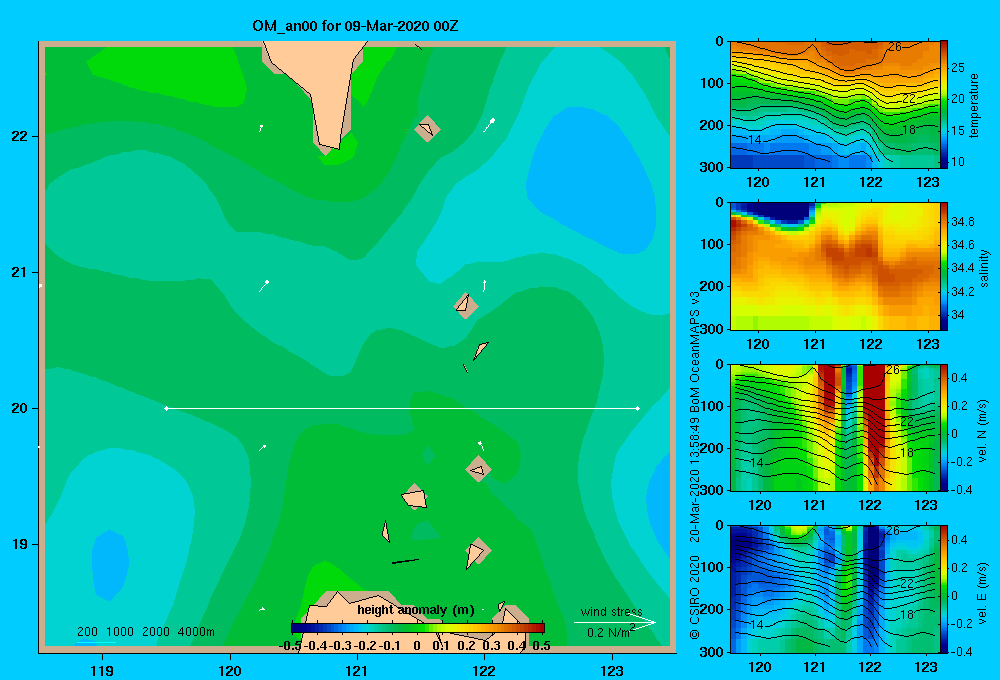
Task: Click the '0.2 N/m' wind stress value
Action: tap(609, 633)
